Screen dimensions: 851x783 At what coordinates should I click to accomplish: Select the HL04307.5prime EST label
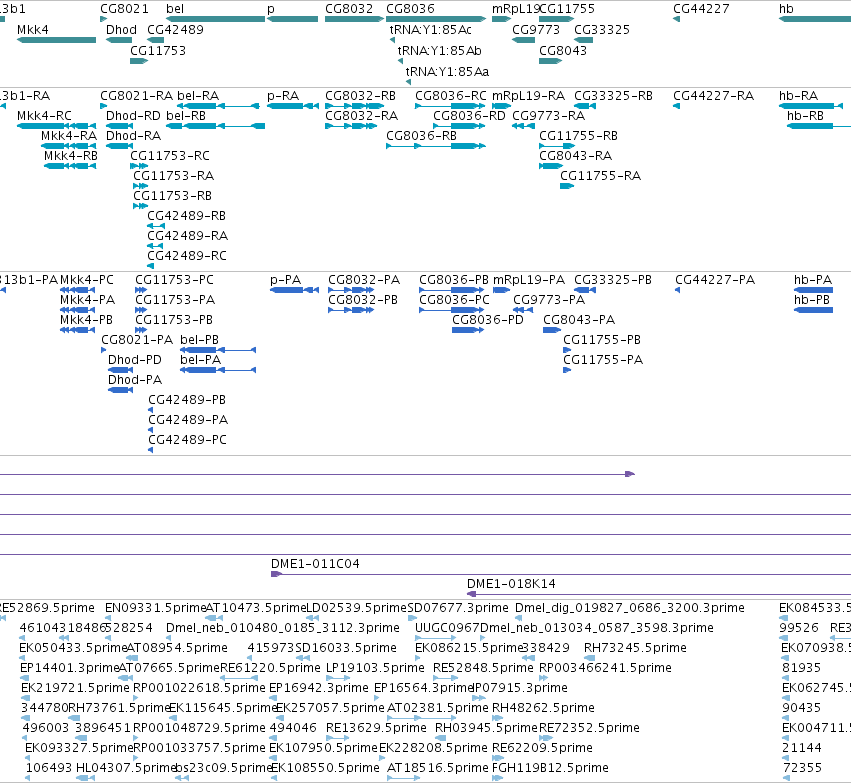click(126, 768)
